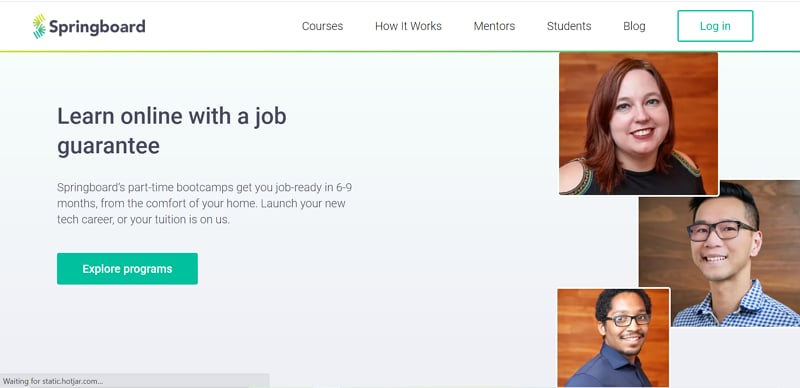Go to the Mentors page
800x388 pixels.
point(494,26)
